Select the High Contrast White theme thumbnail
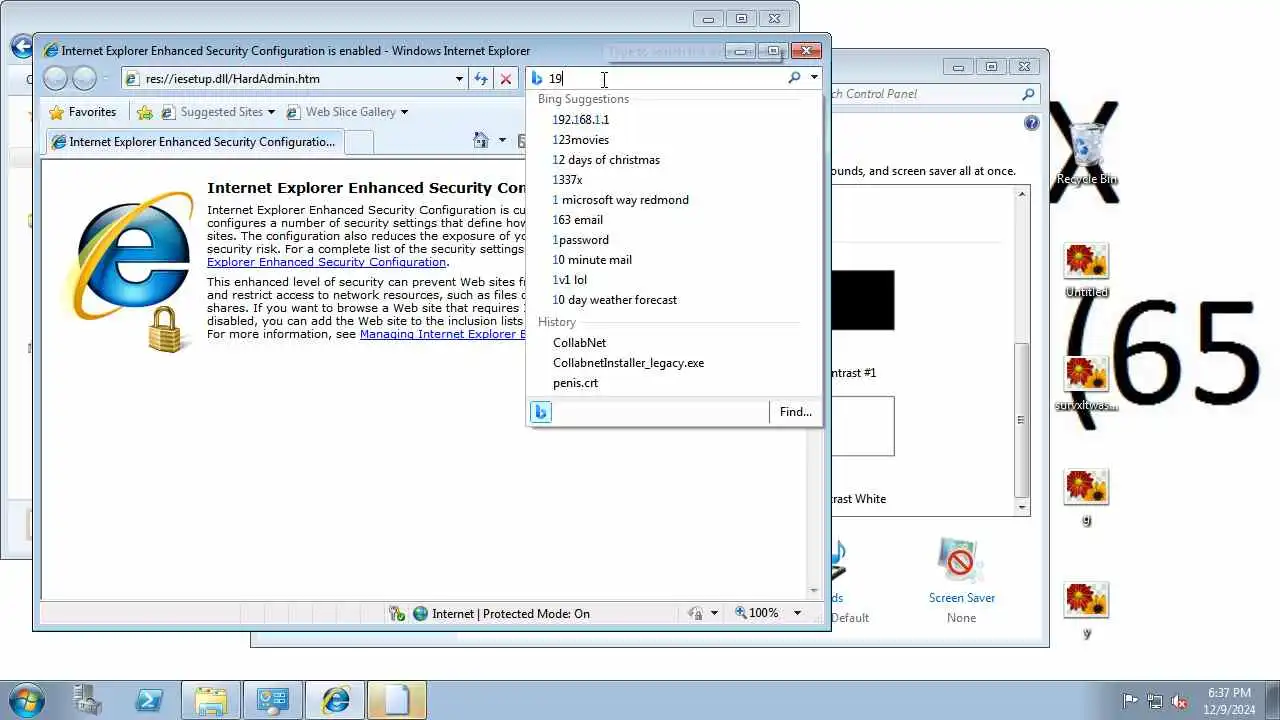This screenshot has height=720, width=1280. tap(861, 426)
